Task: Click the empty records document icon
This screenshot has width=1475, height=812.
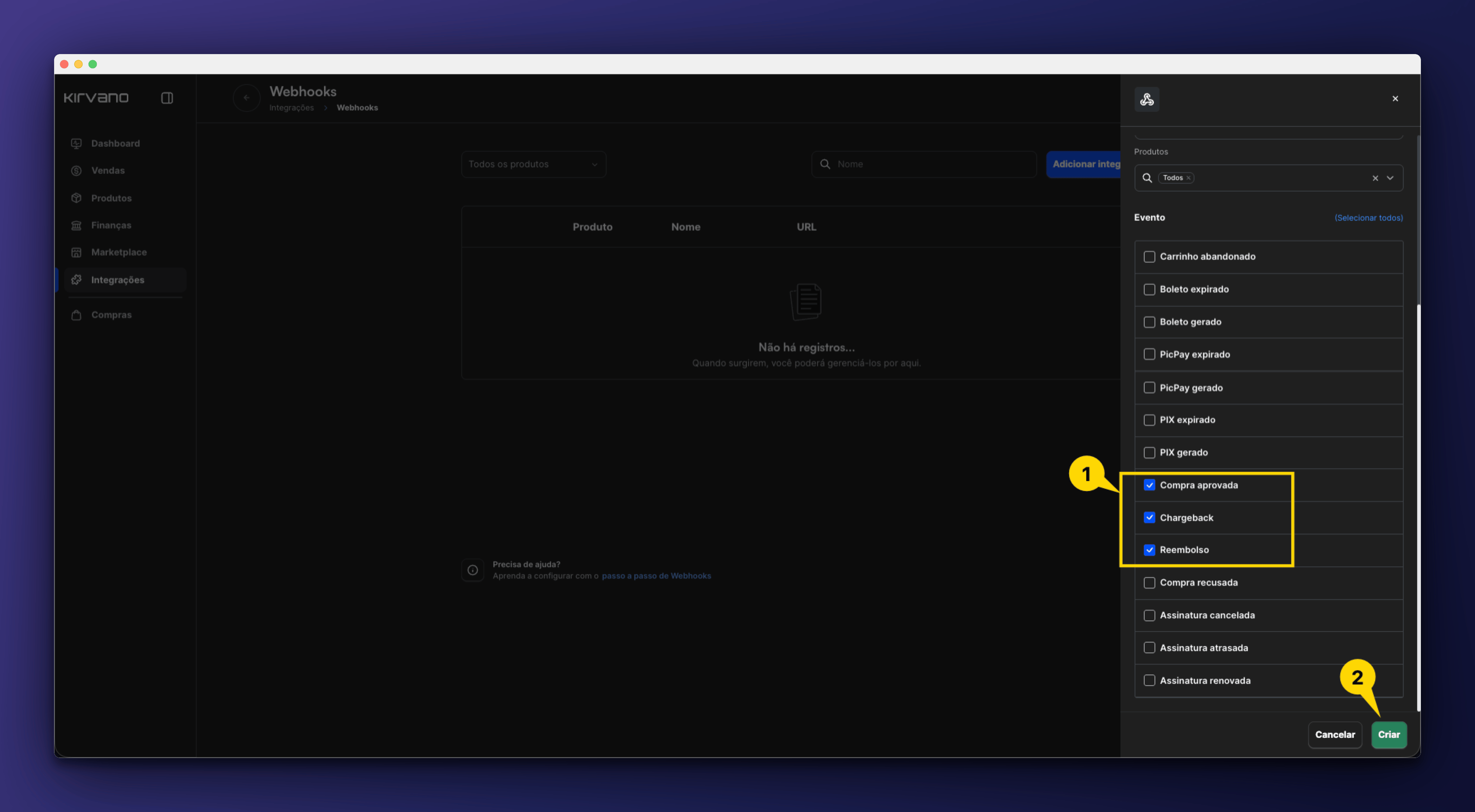Action: [806, 302]
